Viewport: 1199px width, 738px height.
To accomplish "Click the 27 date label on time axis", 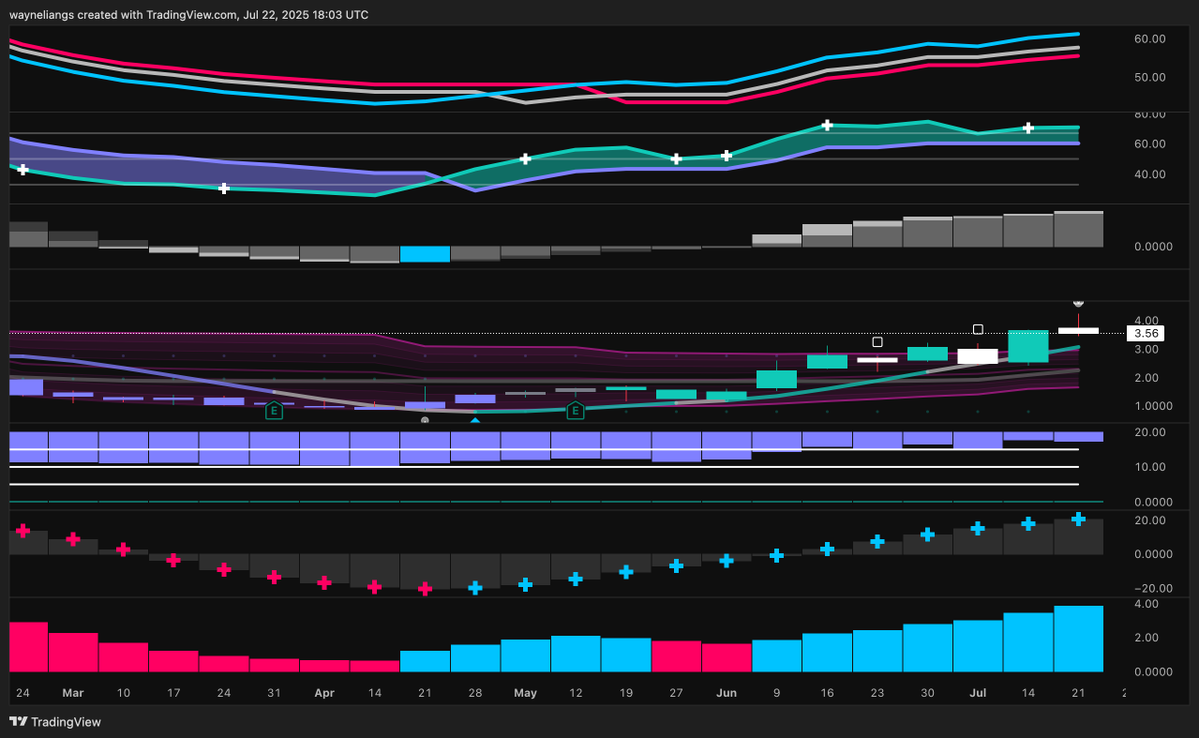I will point(676,693).
